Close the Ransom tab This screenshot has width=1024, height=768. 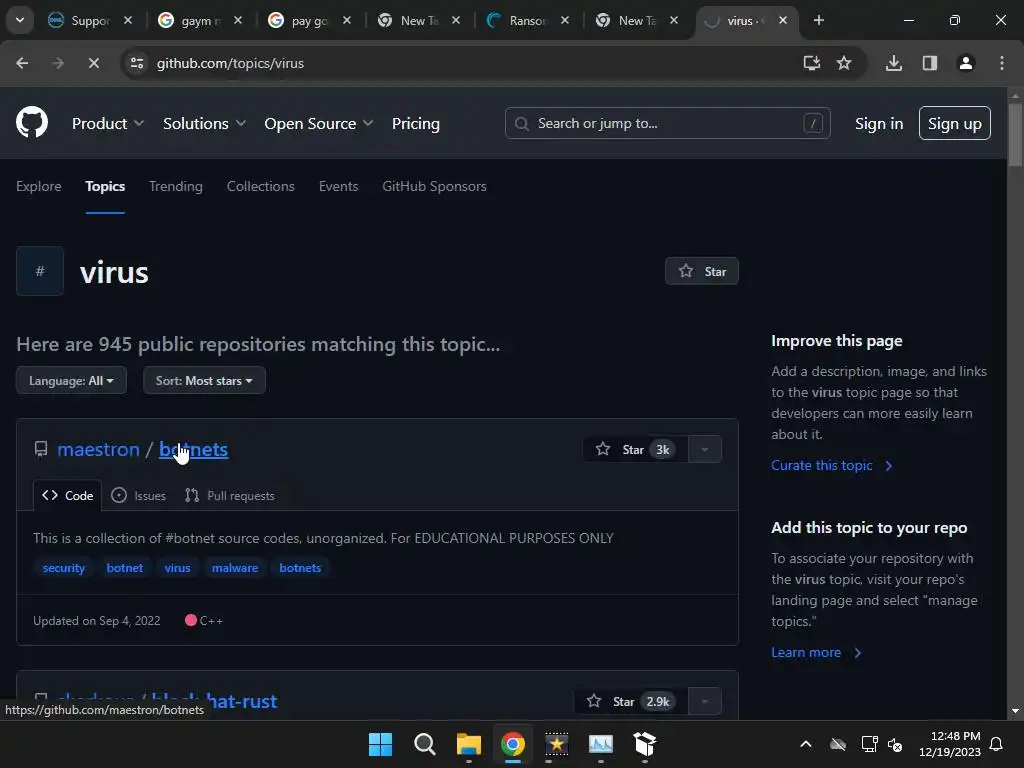coord(565,20)
